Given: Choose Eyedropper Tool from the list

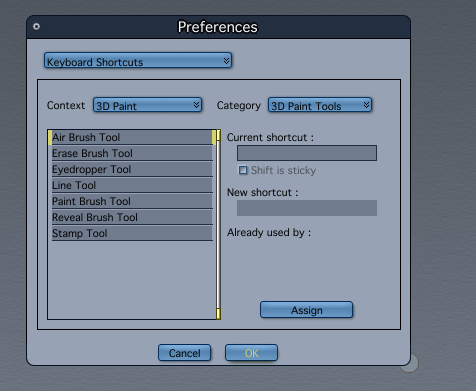Looking at the screenshot, I should [132, 169].
